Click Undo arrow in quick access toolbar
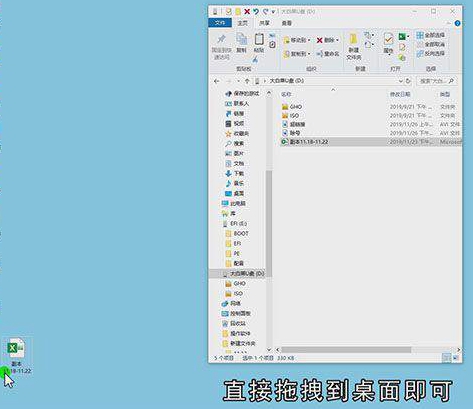Screen dimensions: 473x409 coord(256,12)
